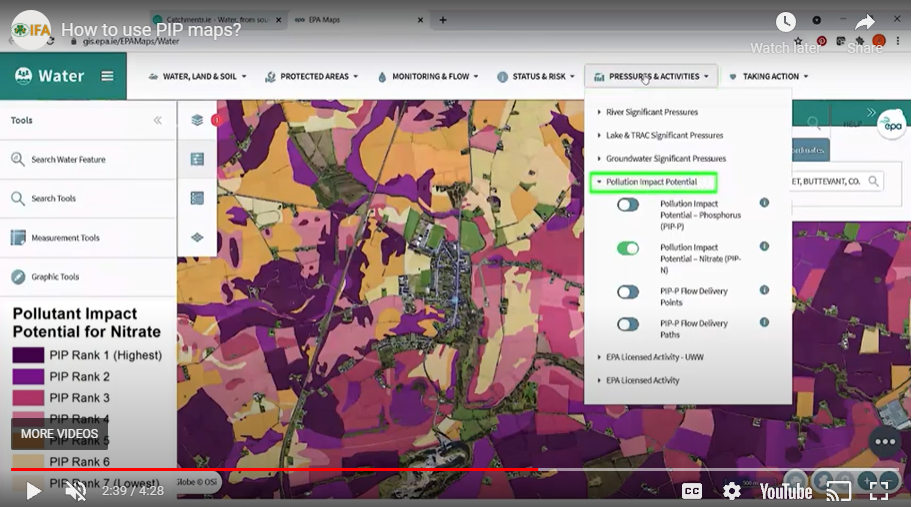This screenshot has height=507, width=912.
Task: Click PIP Rank 3 color swatch
Action: point(28,398)
